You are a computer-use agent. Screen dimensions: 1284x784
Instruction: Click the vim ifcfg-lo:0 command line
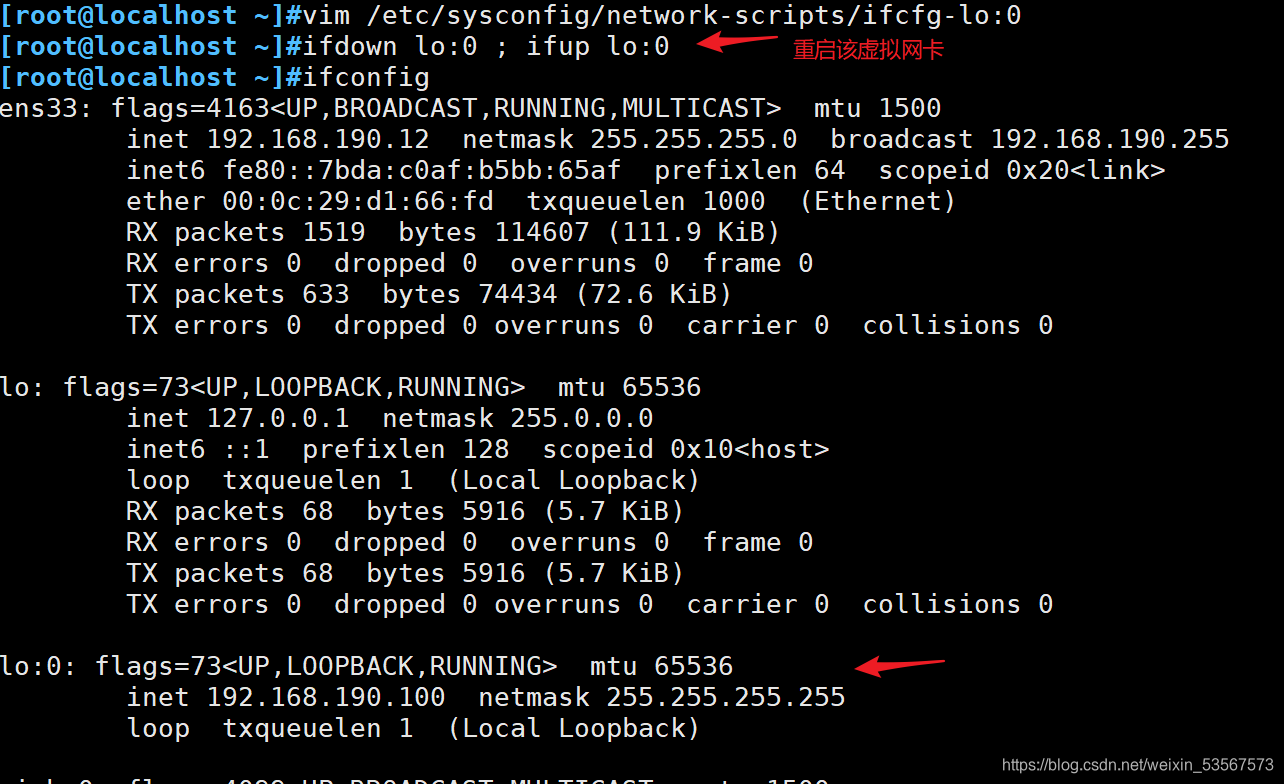pos(511,15)
